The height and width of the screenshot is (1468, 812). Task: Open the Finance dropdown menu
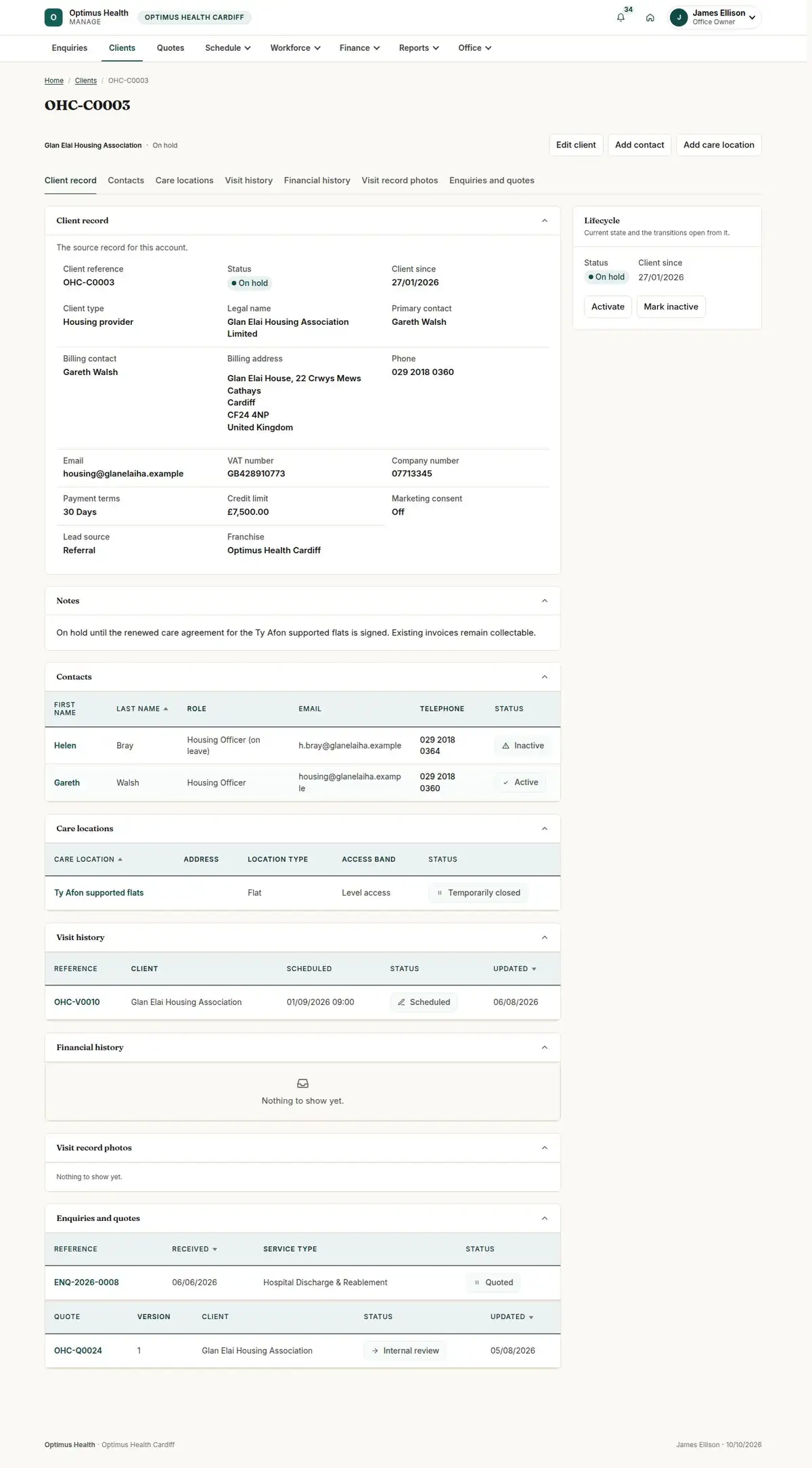tap(359, 48)
